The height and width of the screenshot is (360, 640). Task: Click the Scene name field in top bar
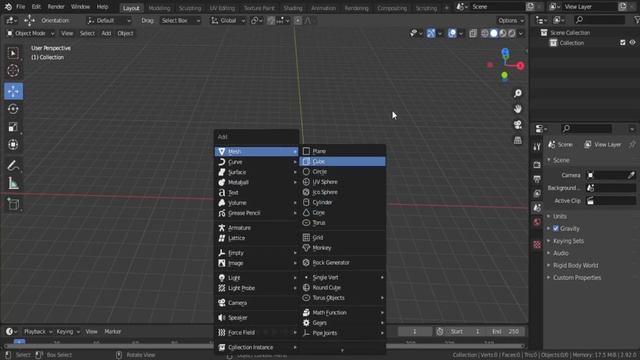(497, 7)
